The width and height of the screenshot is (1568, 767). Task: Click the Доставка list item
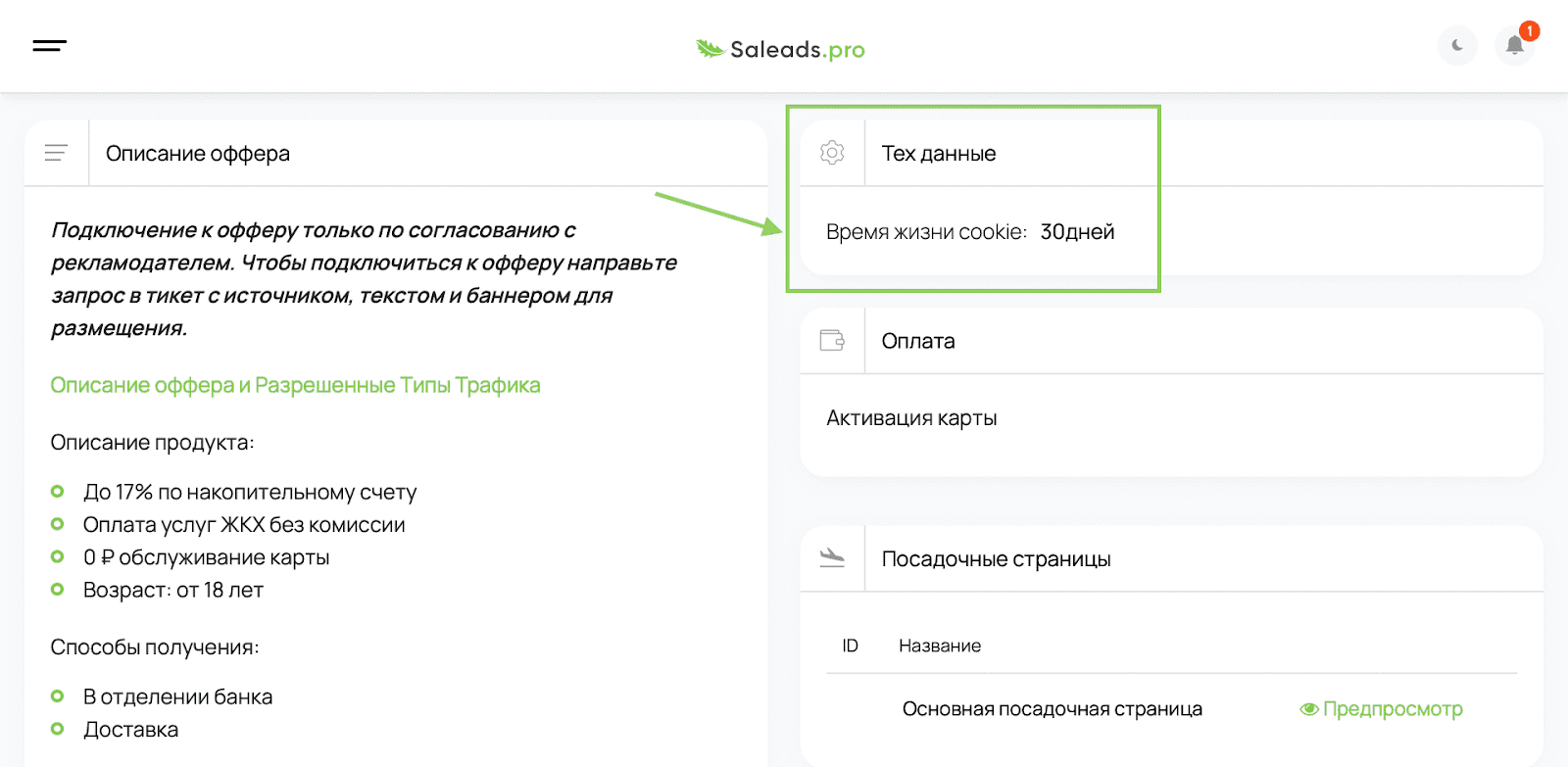[x=131, y=729]
